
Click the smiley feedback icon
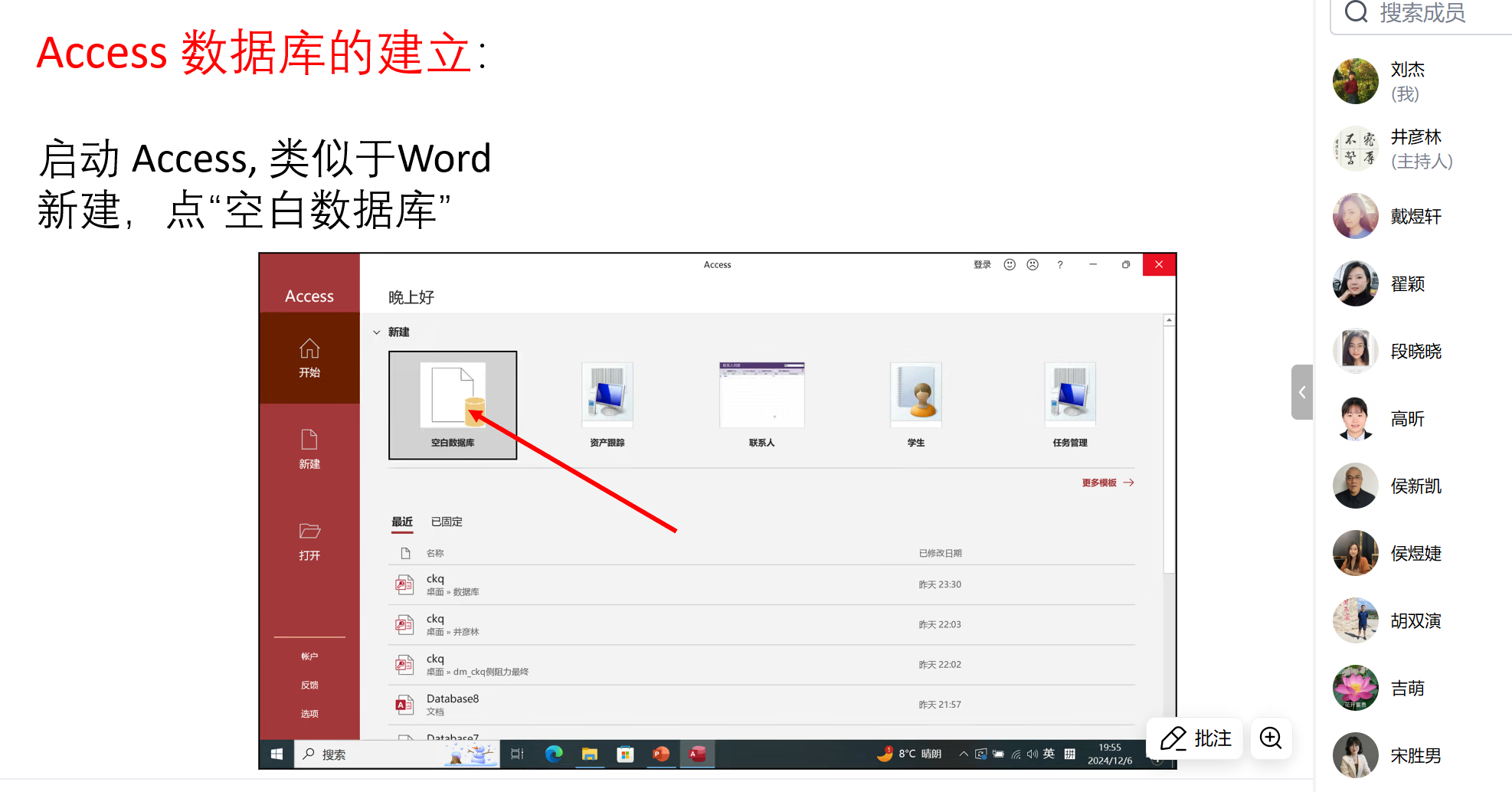[1010, 265]
